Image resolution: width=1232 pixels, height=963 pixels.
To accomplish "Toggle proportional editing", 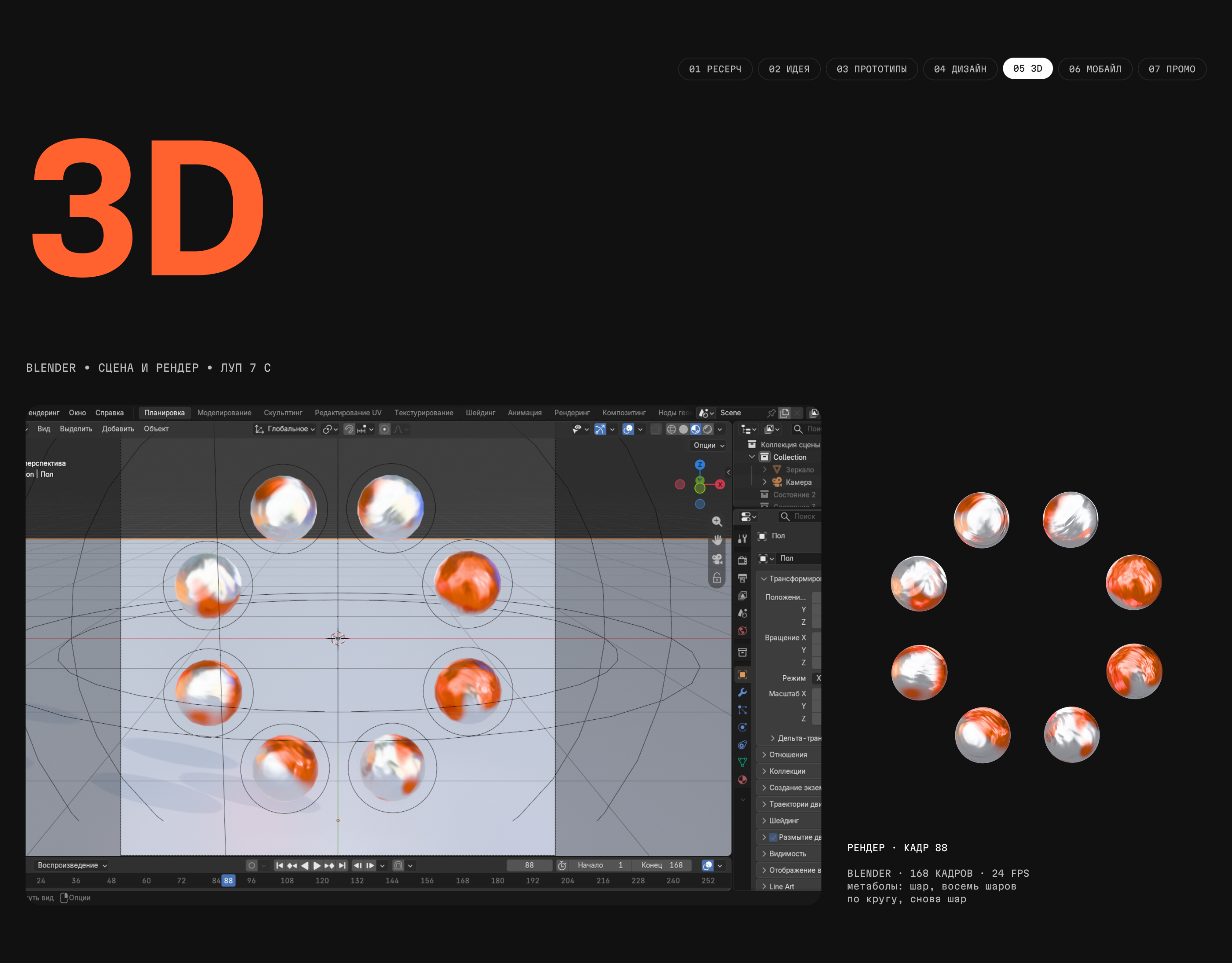I will pos(385,429).
